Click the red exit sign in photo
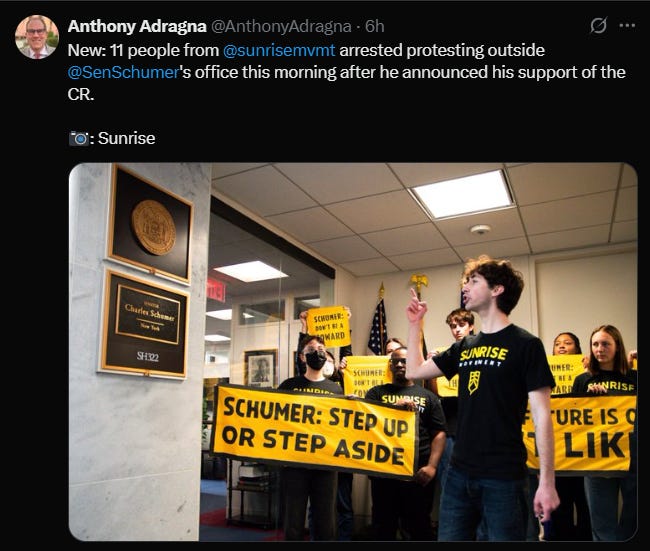 (x=216, y=290)
